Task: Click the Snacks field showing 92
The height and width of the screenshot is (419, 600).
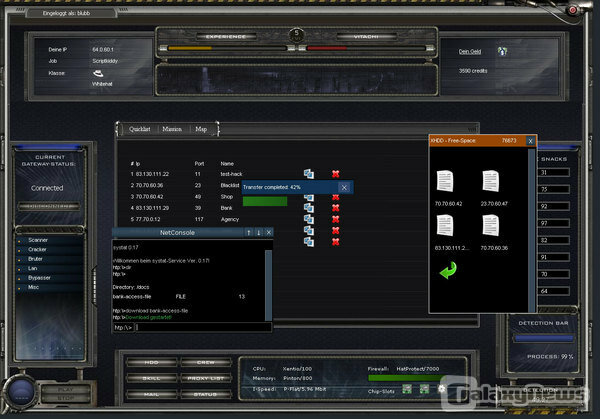Action: tap(554, 206)
